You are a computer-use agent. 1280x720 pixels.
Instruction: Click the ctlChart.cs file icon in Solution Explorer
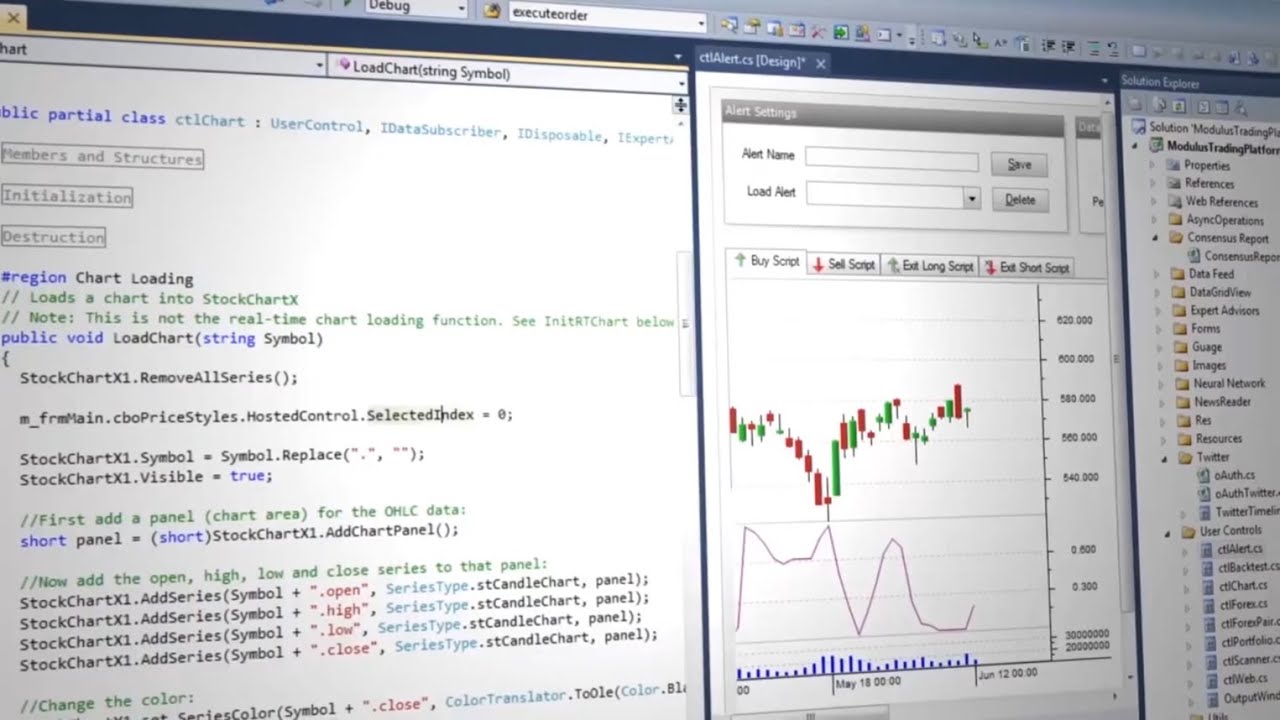point(1206,586)
